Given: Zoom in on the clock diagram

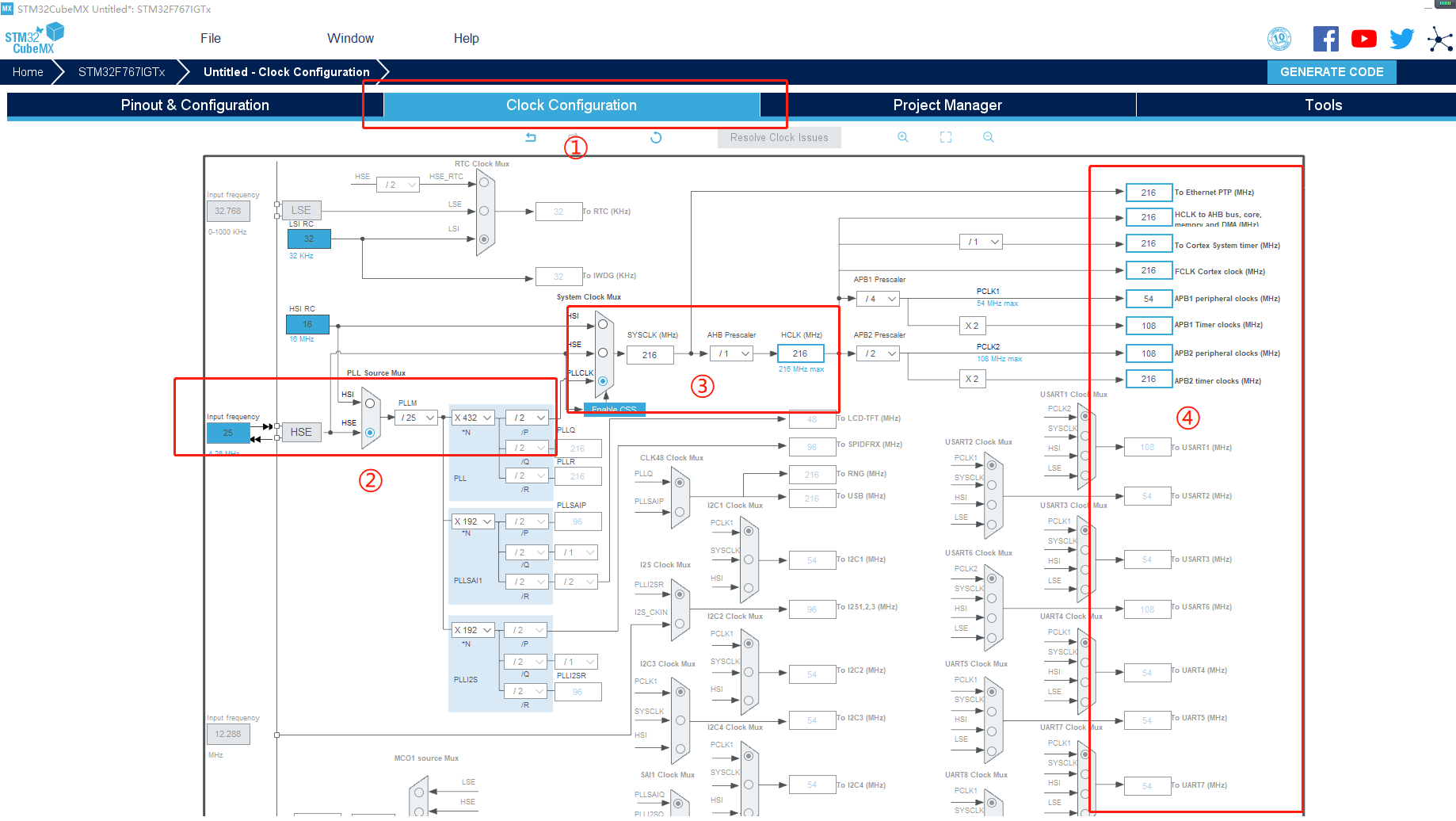Looking at the screenshot, I should pyautogui.click(x=902, y=137).
